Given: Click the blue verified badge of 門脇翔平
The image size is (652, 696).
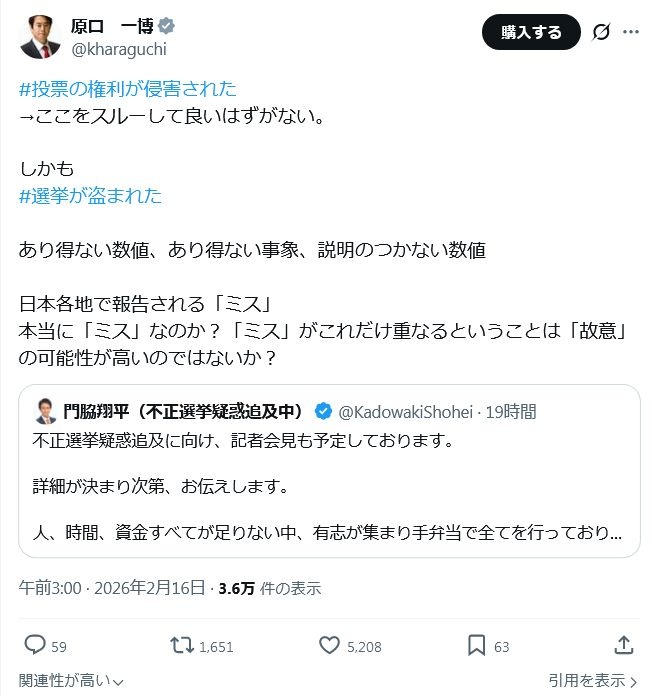Looking at the screenshot, I should click(x=323, y=411).
